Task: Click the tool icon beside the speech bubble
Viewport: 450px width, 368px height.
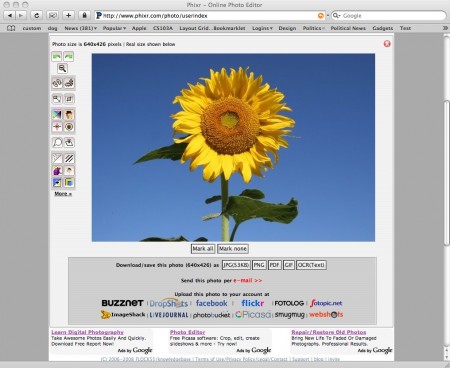Action: pyautogui.click(x=69, y=143)
